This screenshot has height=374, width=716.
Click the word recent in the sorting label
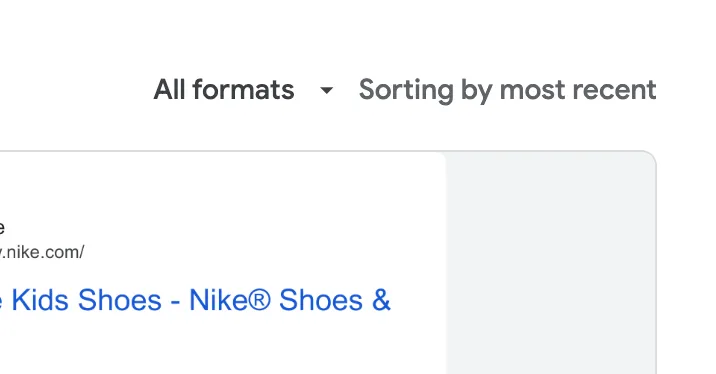(615, 90)
